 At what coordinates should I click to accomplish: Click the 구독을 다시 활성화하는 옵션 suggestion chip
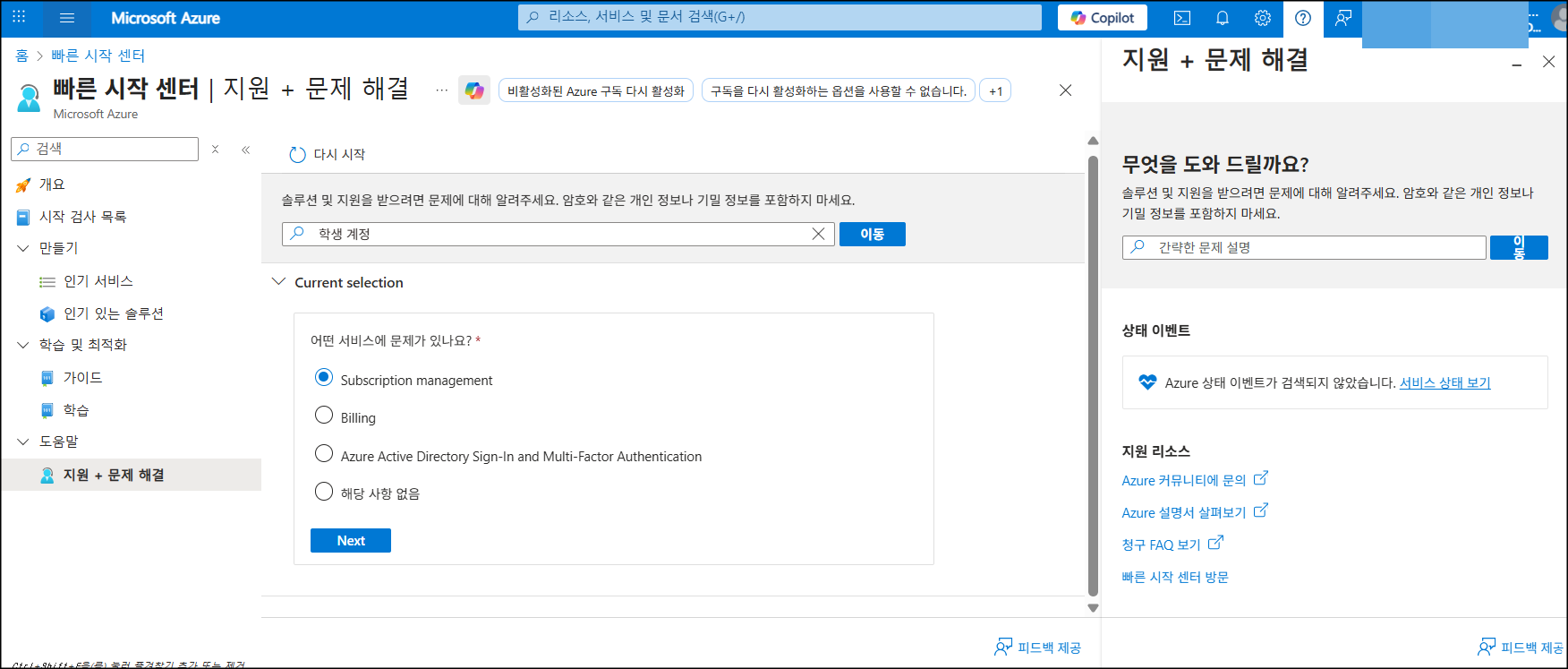click(839, 90)
